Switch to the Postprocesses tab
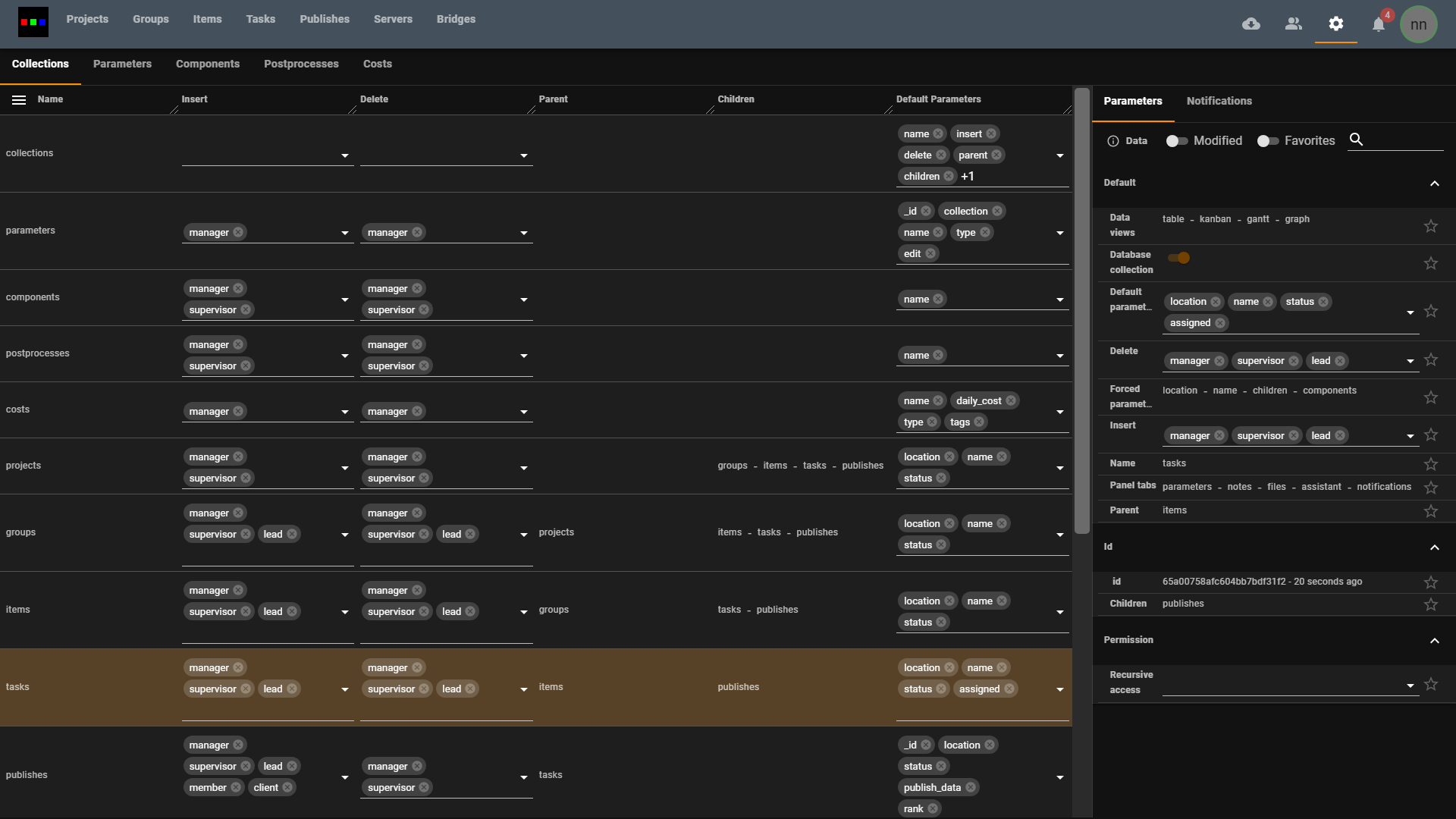Screen dimensions: 1456x819 [301, 64]
